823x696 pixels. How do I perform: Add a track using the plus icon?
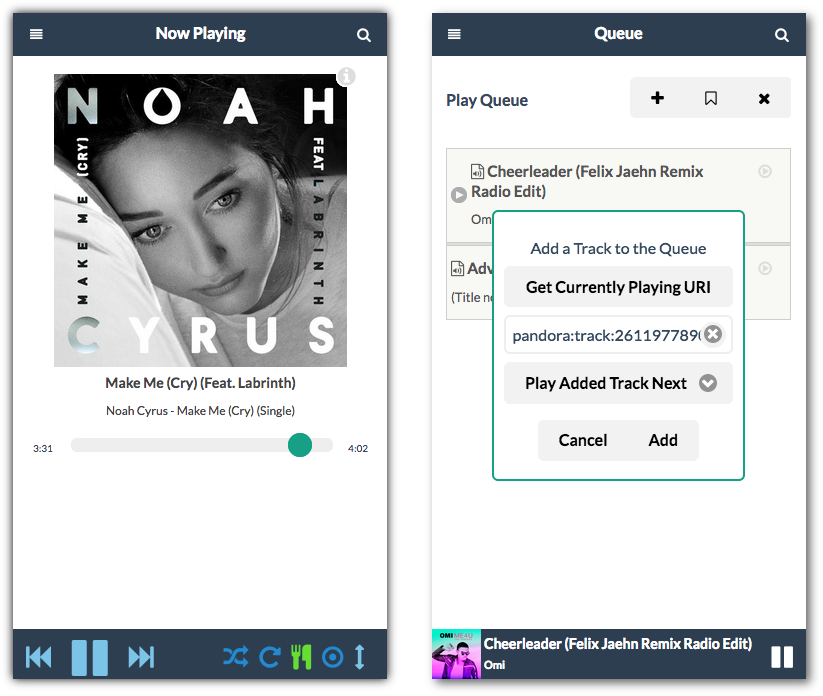point(657,98)
